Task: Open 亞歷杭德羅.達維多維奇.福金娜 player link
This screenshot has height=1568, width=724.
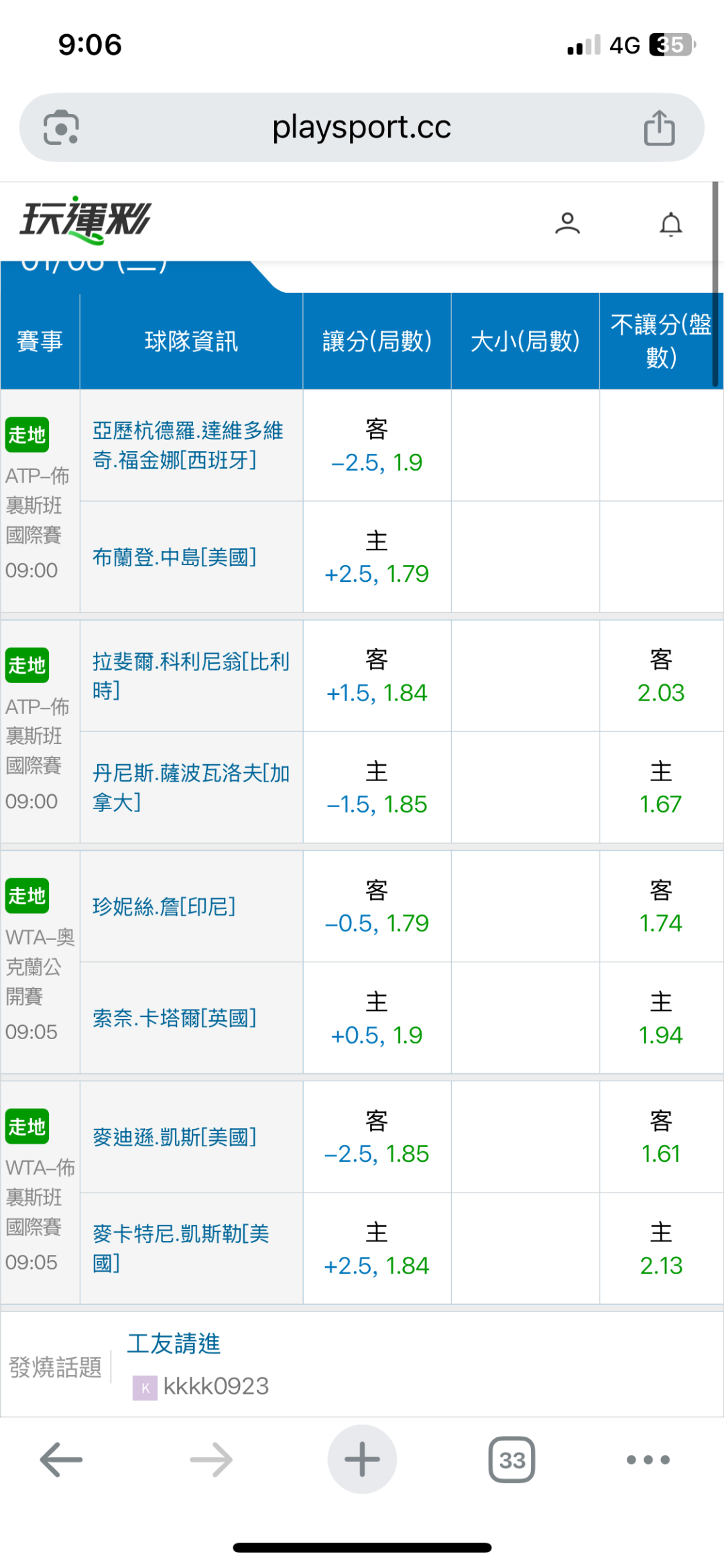Action: click(188, 445)
